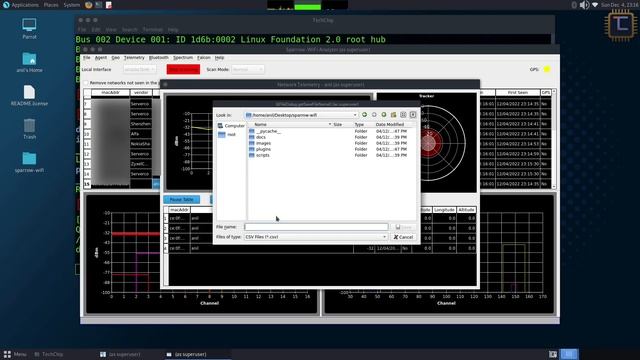The height and width of the screenshot is (360, 640).
Task: Open Parrot computer desktop icon
Action: (29, 29)
